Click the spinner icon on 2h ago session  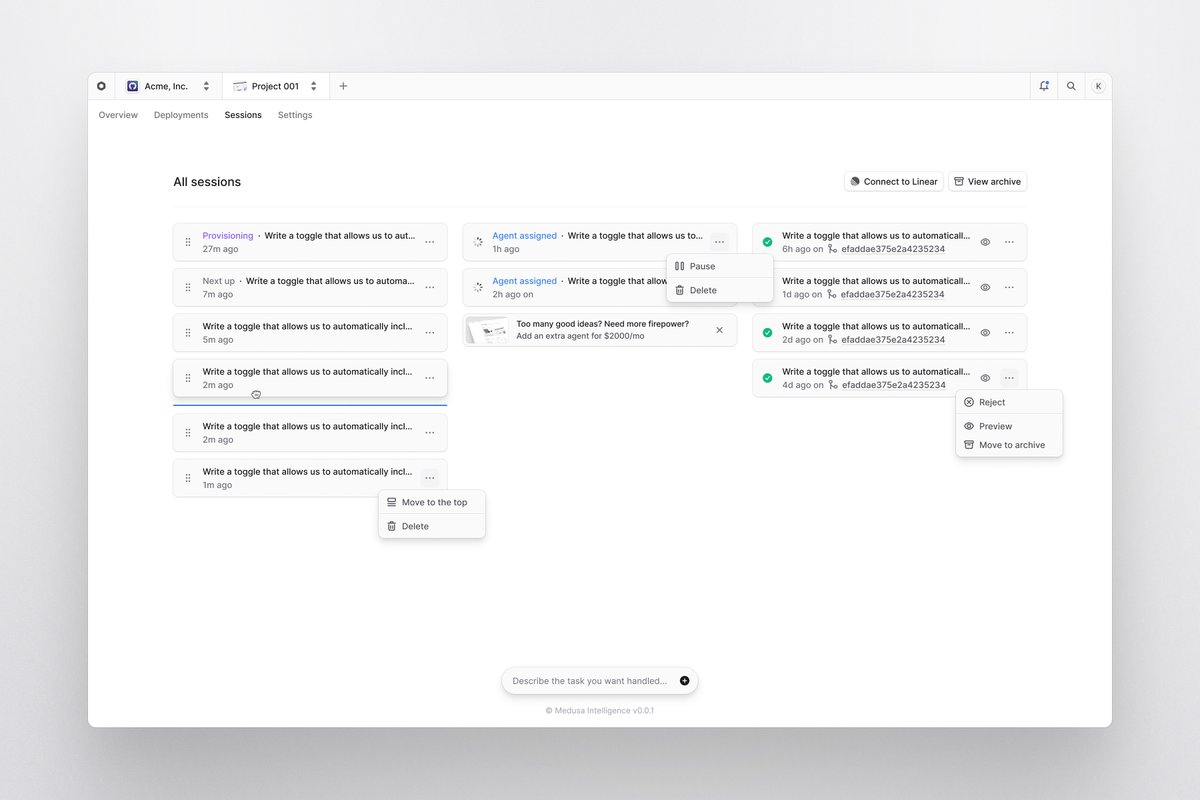coord(478,287)
